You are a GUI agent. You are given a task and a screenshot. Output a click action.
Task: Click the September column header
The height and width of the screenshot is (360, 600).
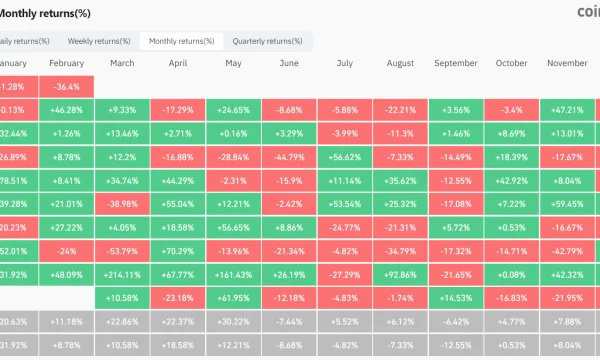[456, 63]
